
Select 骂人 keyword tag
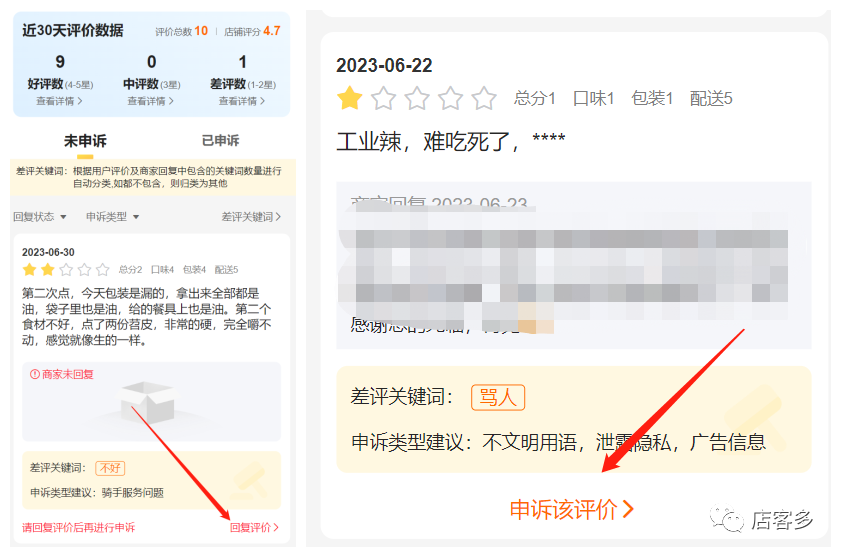498,398
